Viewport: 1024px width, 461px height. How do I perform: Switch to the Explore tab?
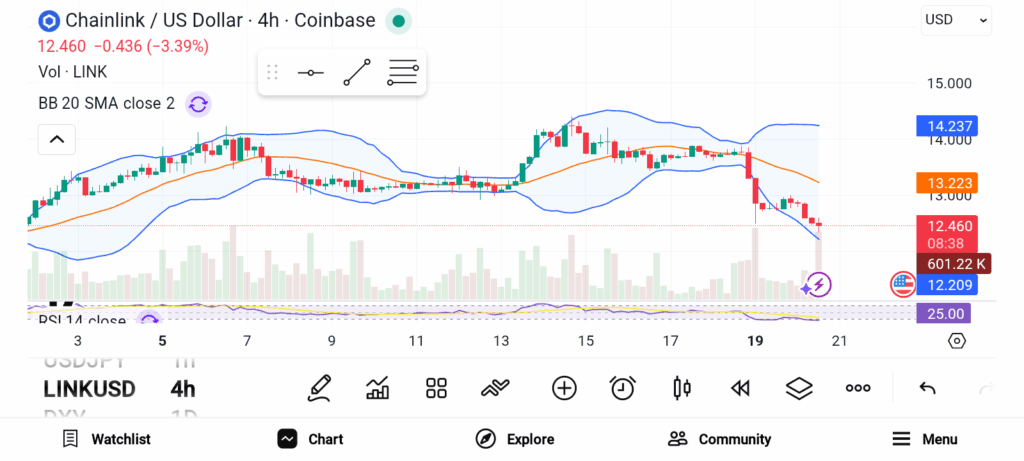point(515,439)
